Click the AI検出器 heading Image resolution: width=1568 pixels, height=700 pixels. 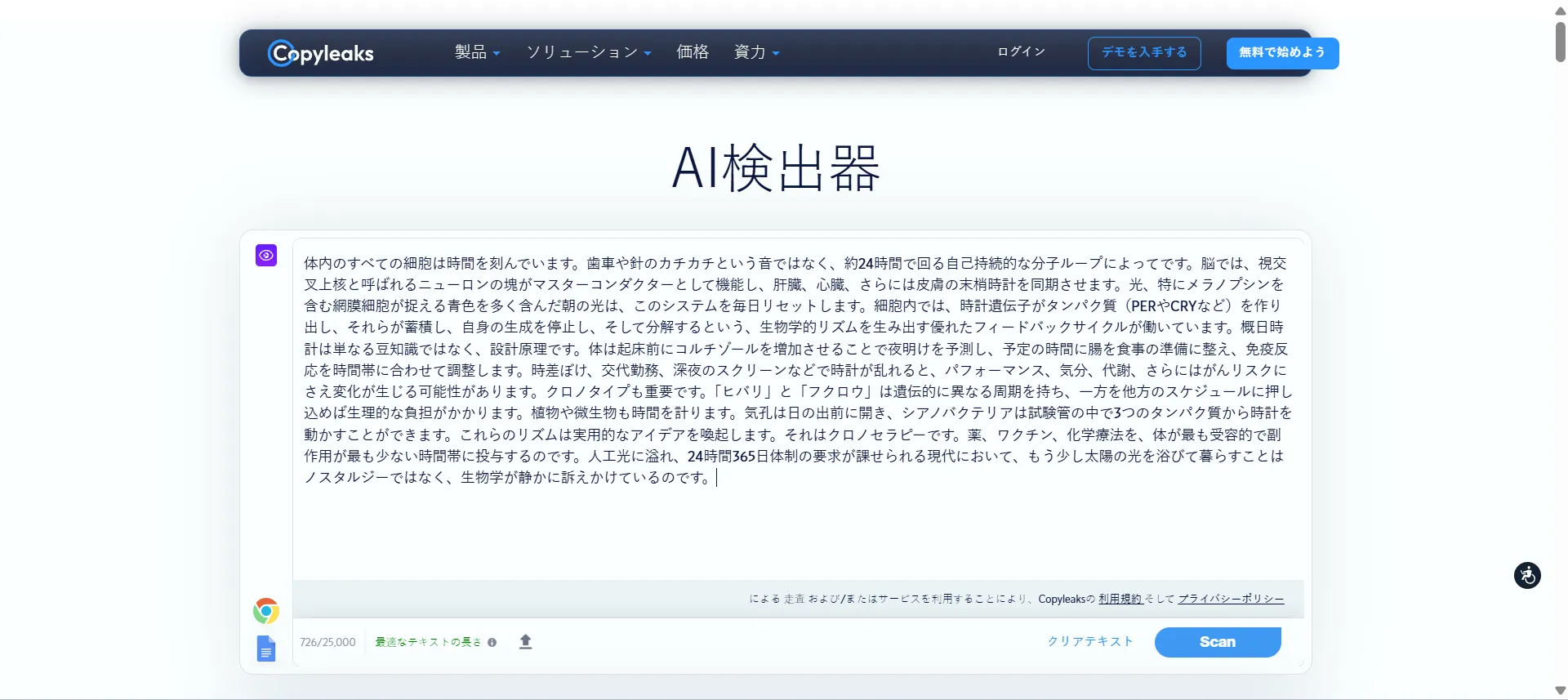pos(776,168)
